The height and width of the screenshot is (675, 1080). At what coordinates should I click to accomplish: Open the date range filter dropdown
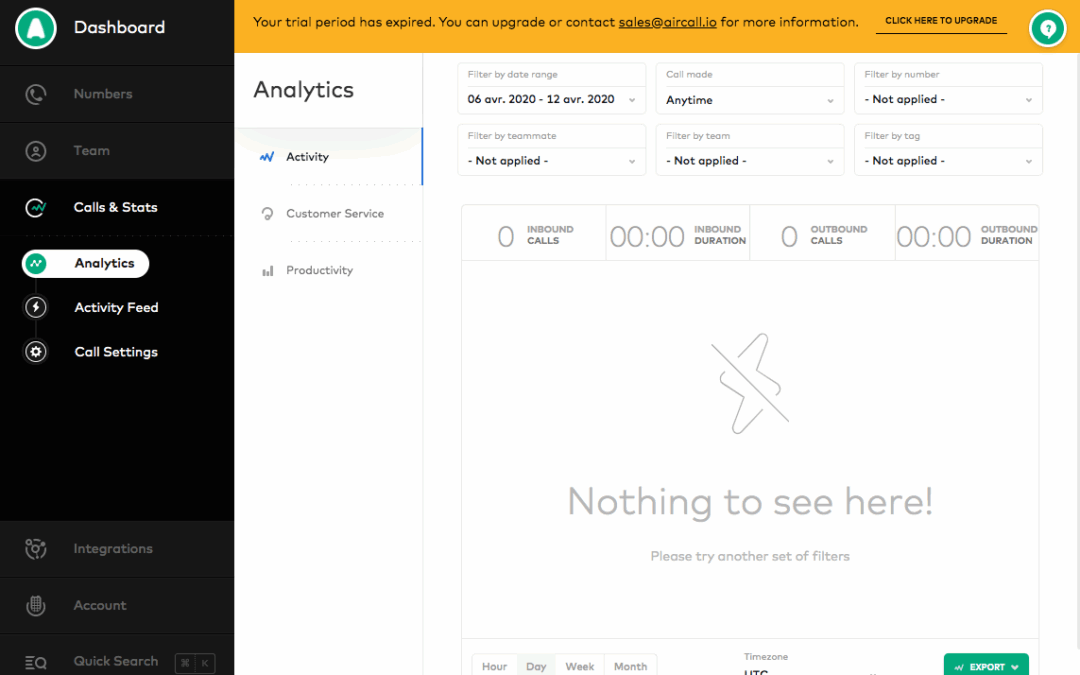(551, 99)
